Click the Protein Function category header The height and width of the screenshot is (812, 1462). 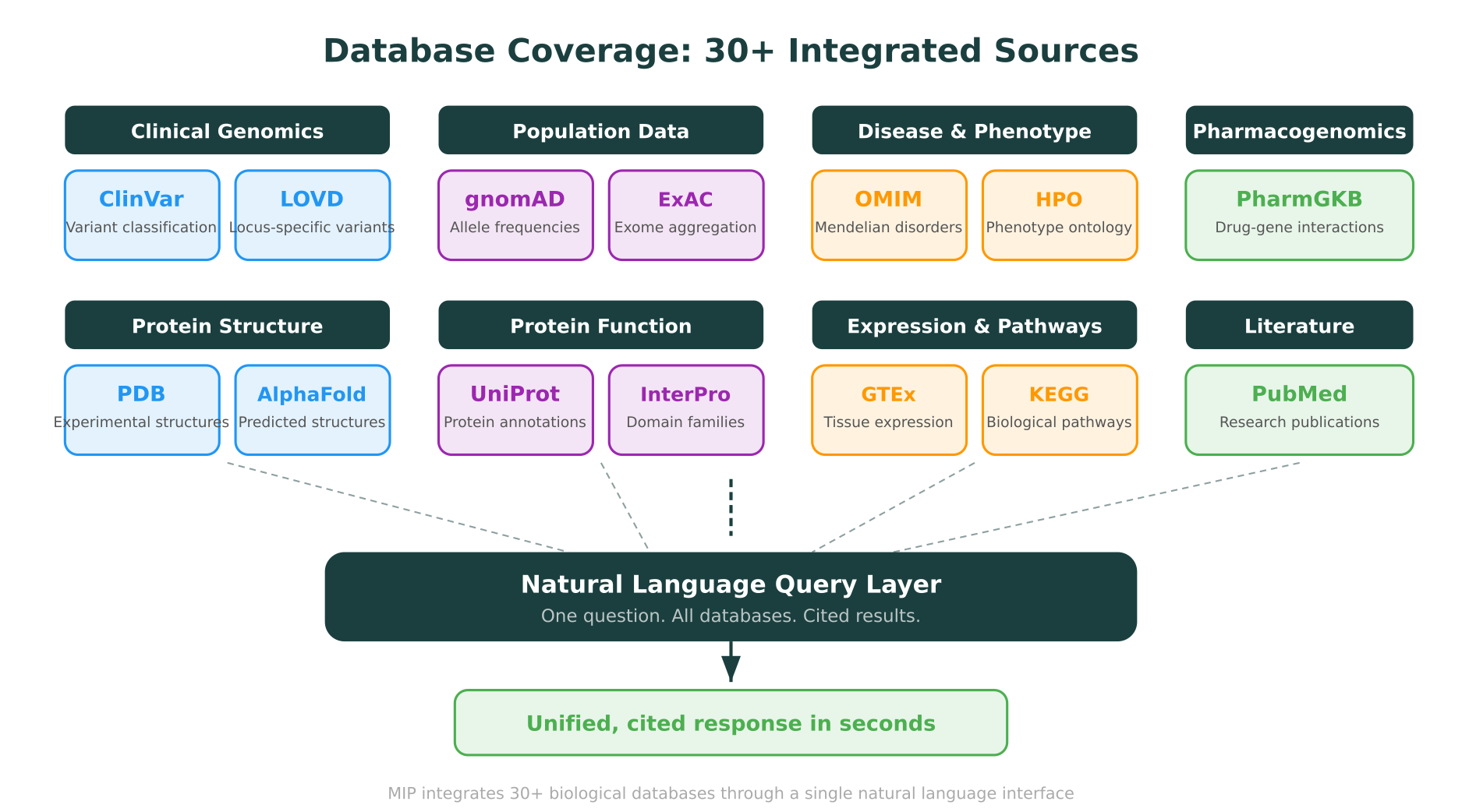pyautogui.click(x=600, y=325)
